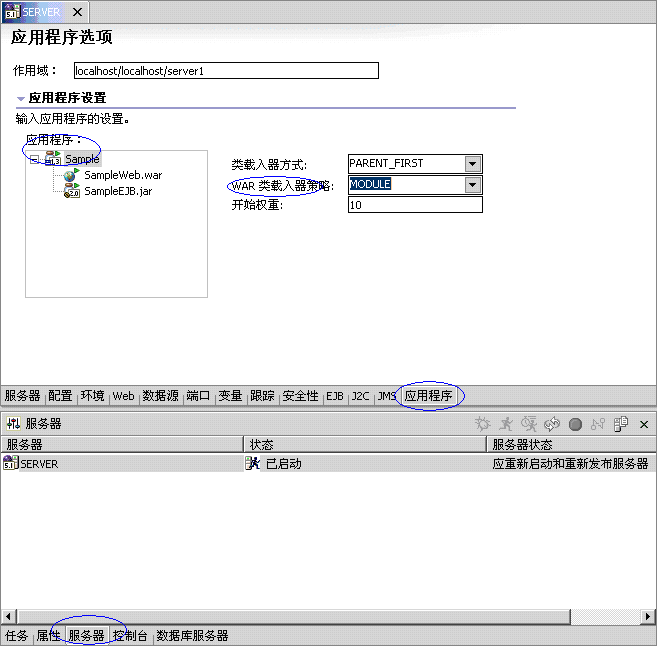Click the SERVER row icon in server list
The width and height of the screenshot is (657, 646).
(10, 463)
